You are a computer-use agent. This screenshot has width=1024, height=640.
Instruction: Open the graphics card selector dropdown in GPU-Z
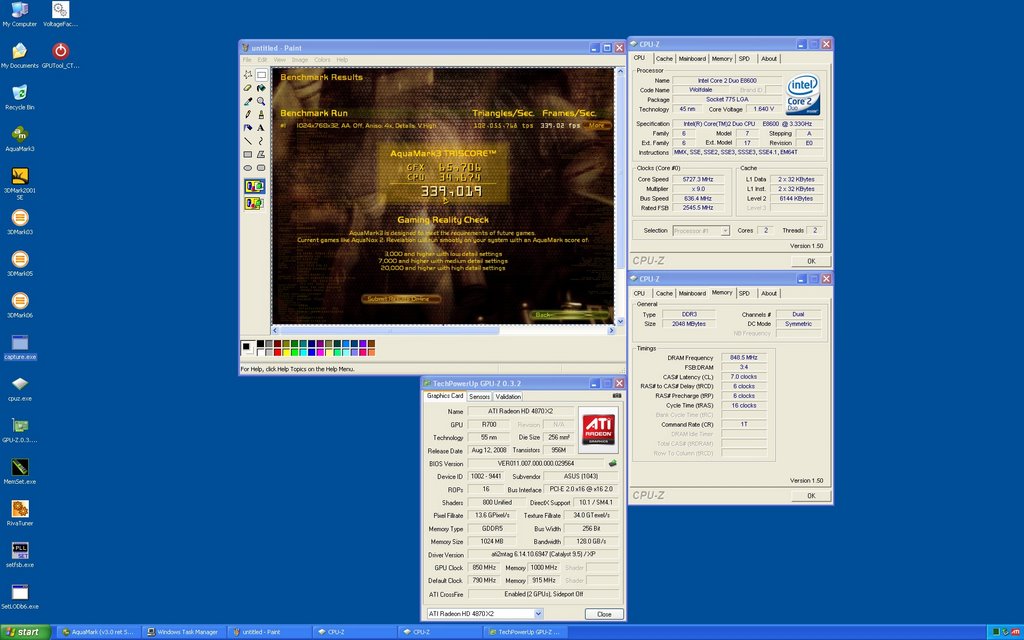pyautogui.click(x=538, y=614)
